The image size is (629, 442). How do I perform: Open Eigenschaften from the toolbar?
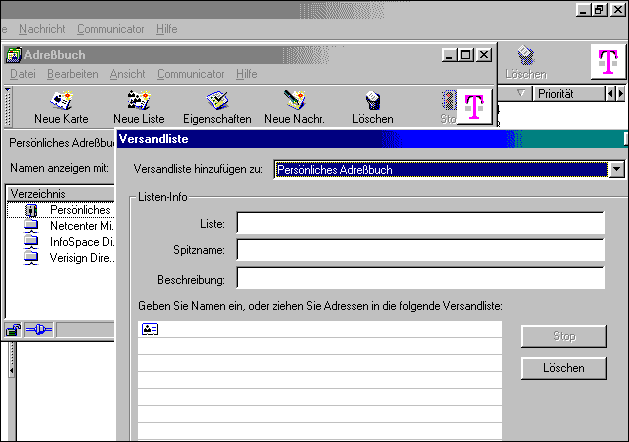point(218,101)
